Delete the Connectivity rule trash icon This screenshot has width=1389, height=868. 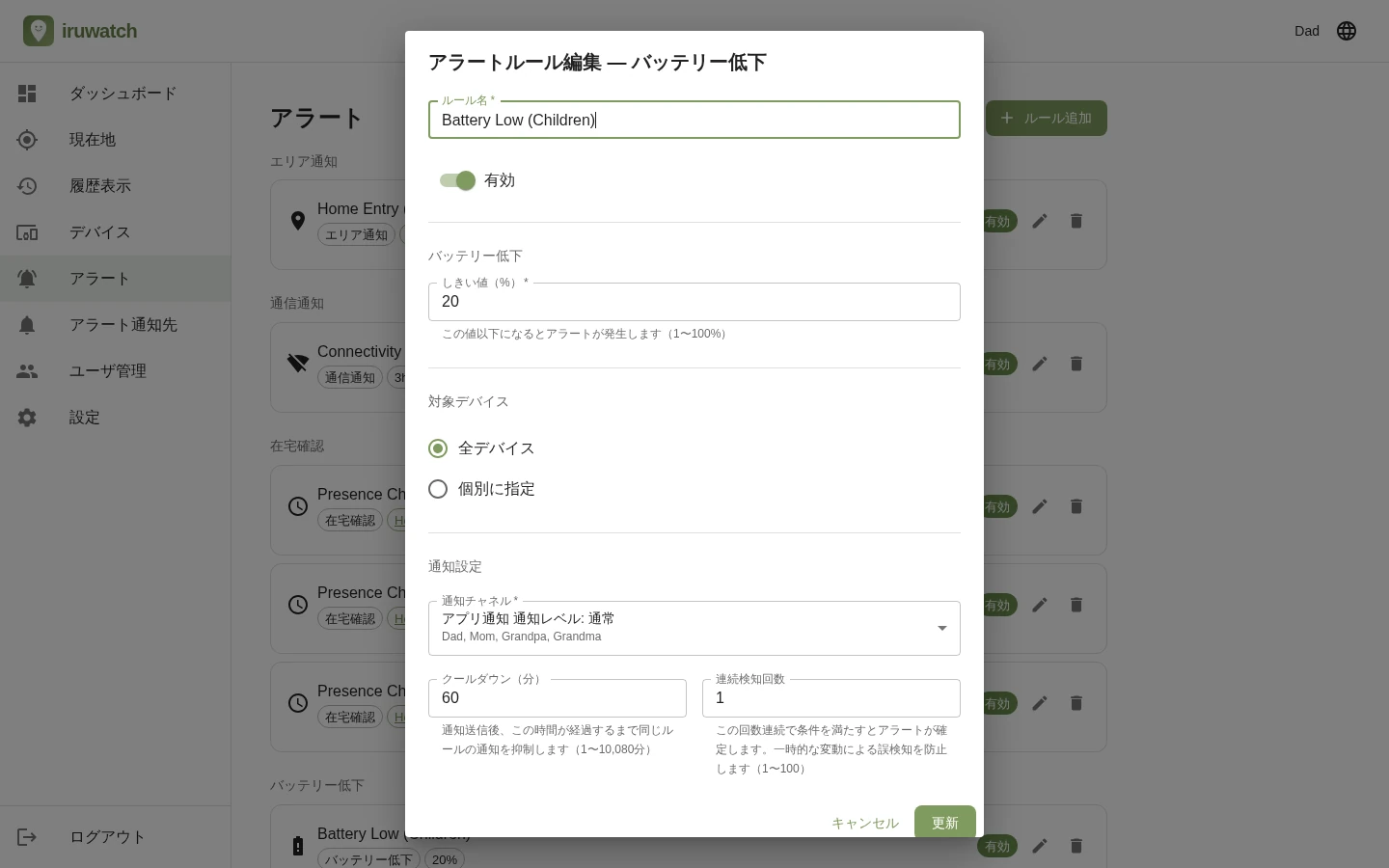[1076, 364]
